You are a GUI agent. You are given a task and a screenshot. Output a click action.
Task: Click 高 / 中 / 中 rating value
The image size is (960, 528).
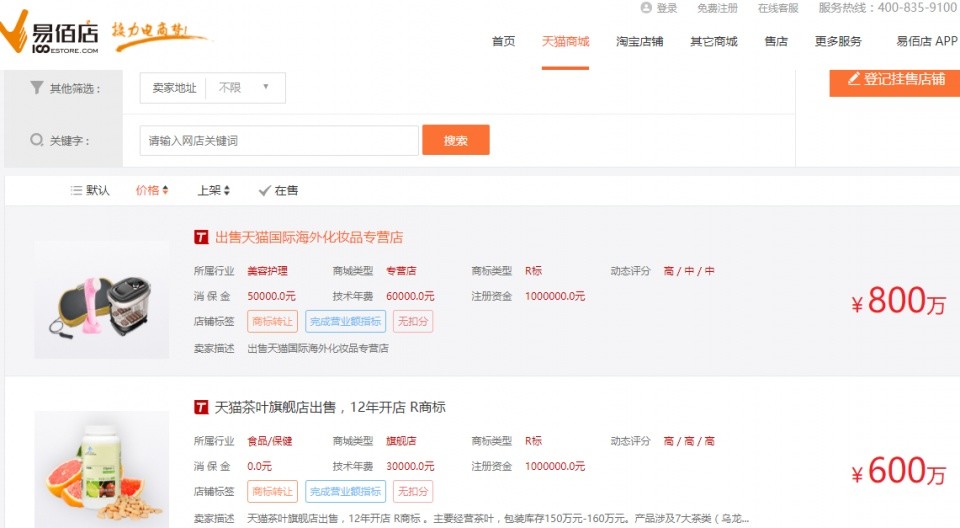(x=689, y=271)
